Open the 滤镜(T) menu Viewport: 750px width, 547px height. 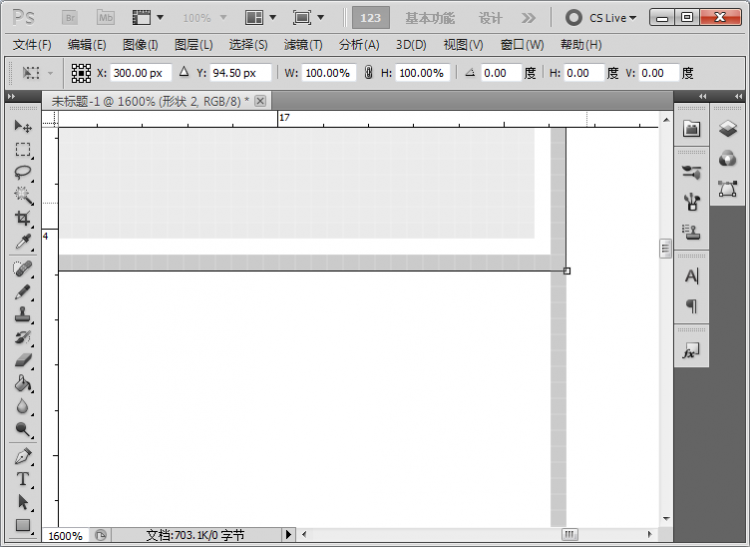coord(303,45)
